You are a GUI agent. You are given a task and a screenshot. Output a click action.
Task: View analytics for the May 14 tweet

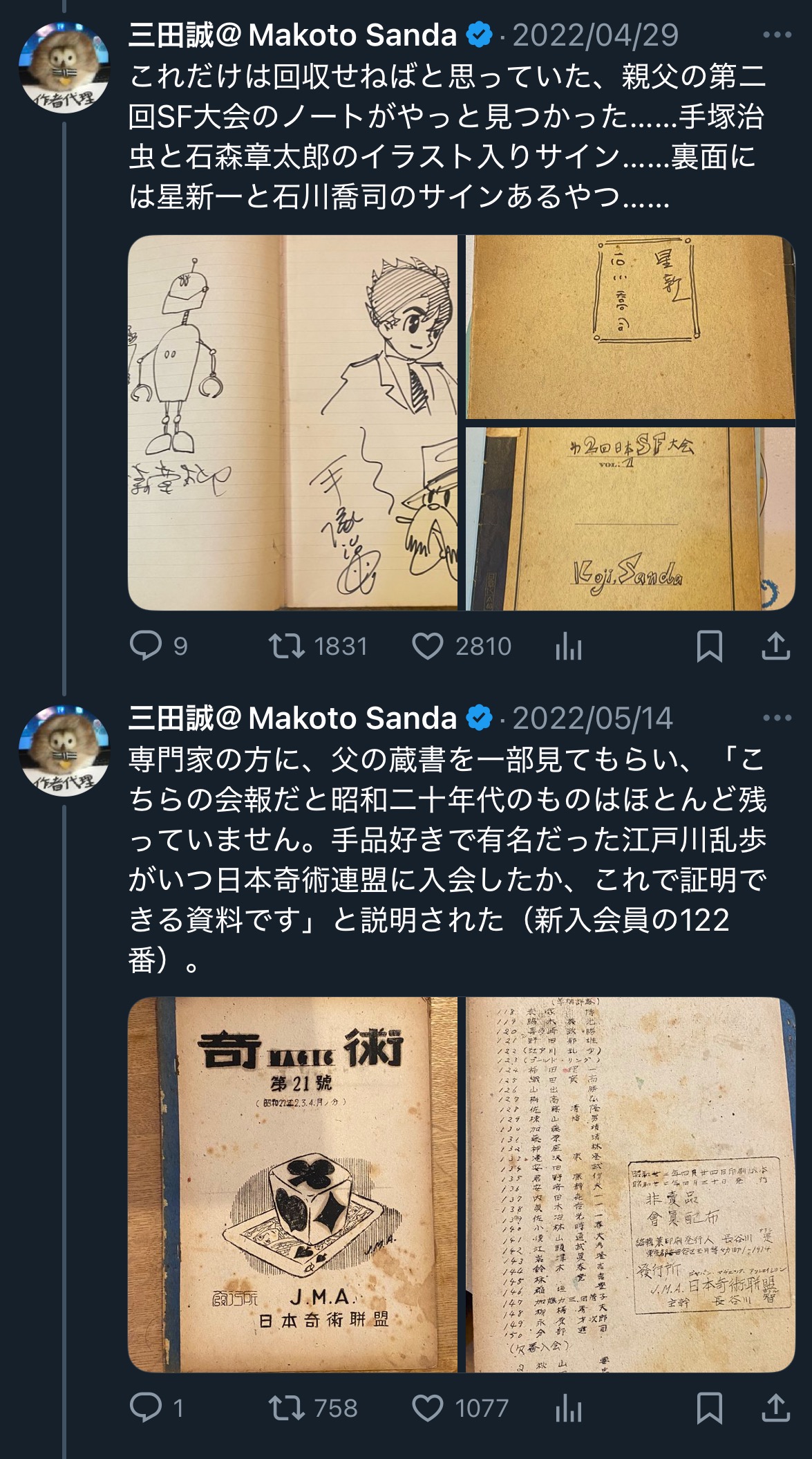point(568,1408)
